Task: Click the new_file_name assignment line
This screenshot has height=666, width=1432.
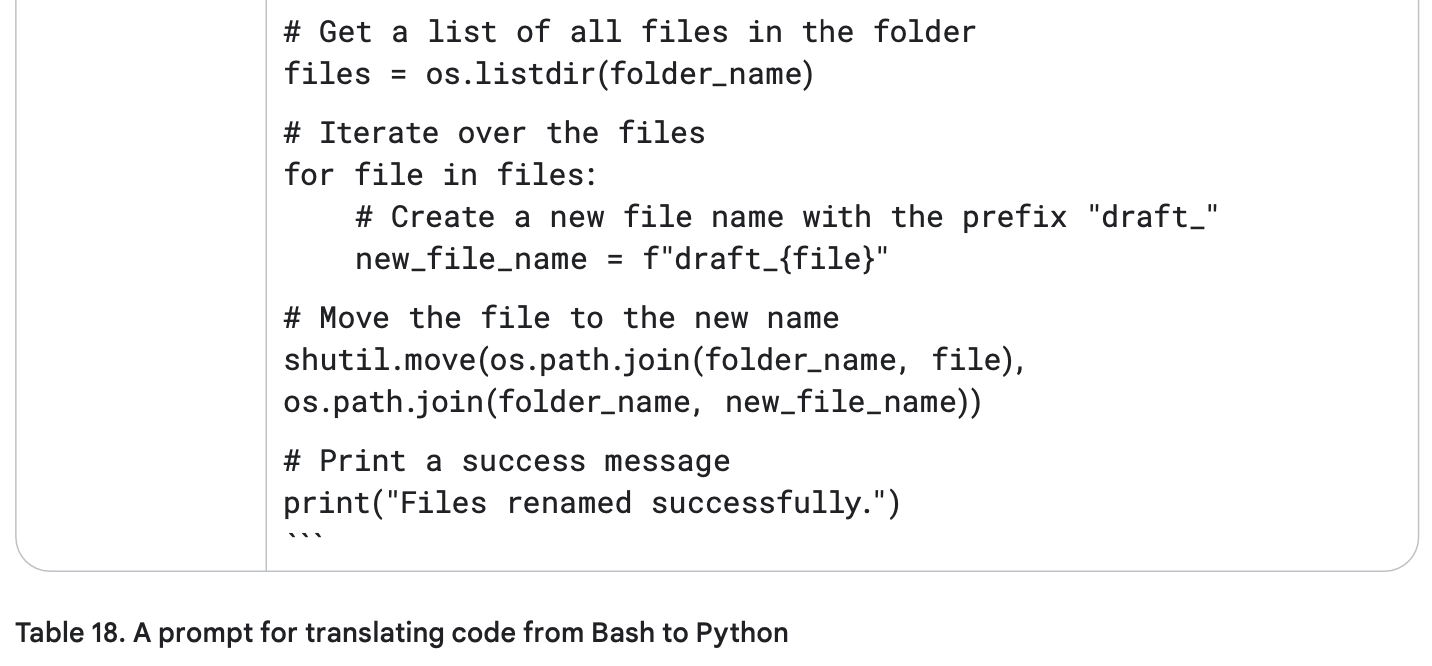Action: pos(622,259)
